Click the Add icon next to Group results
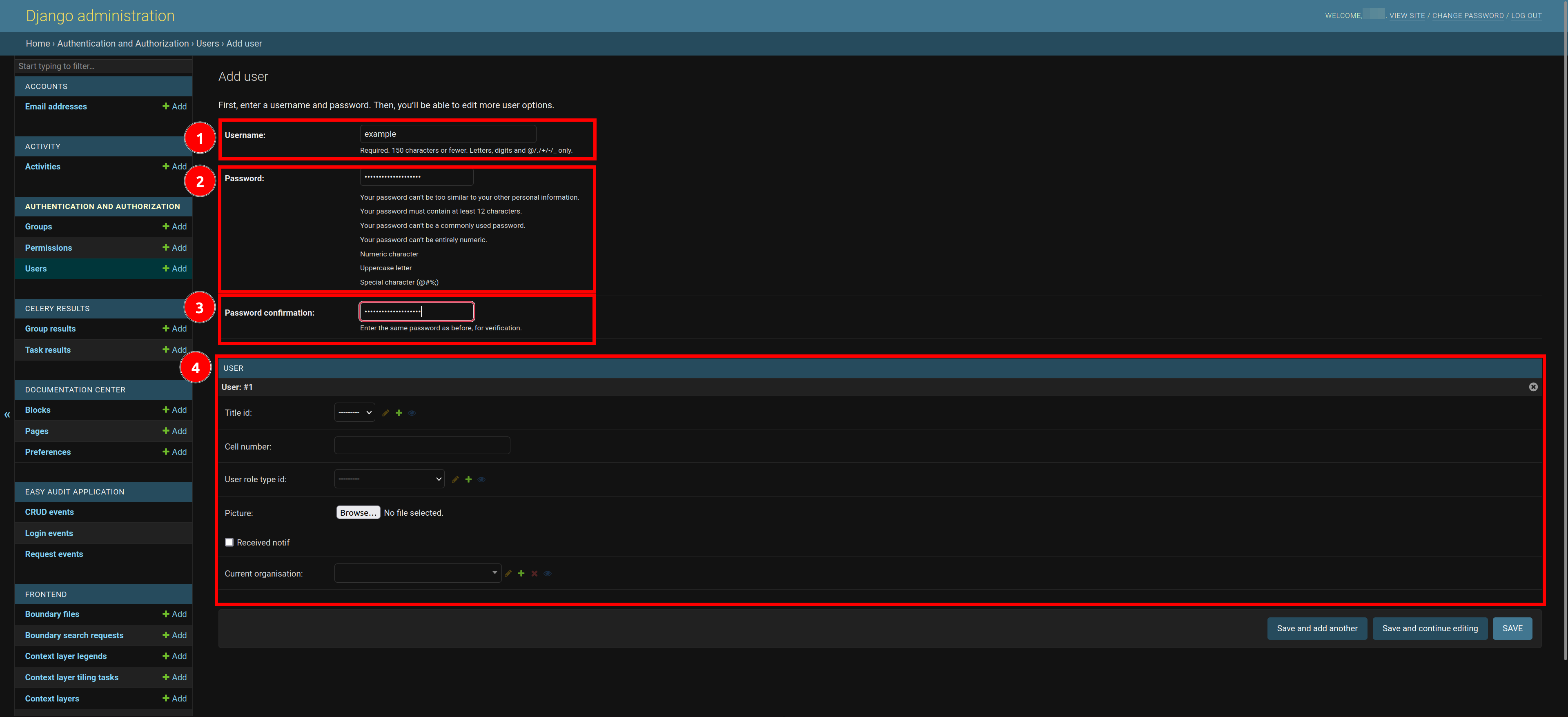 (x=175, y=329)
